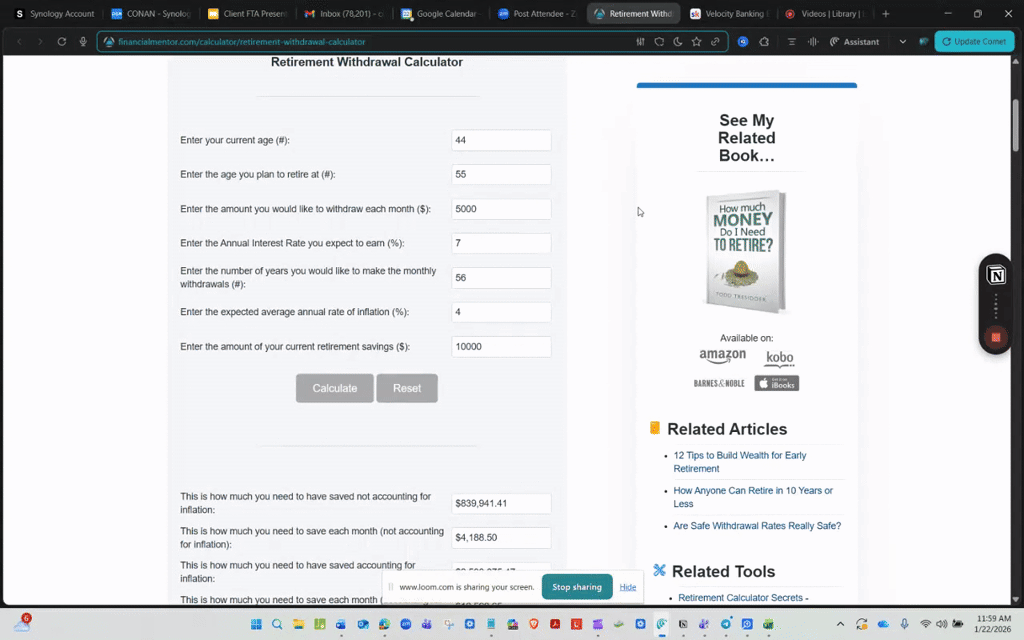1024x640 pixels.
Task: Open the Velocity Banking tab
Action: pyautogui.click(x=731, y=13)
